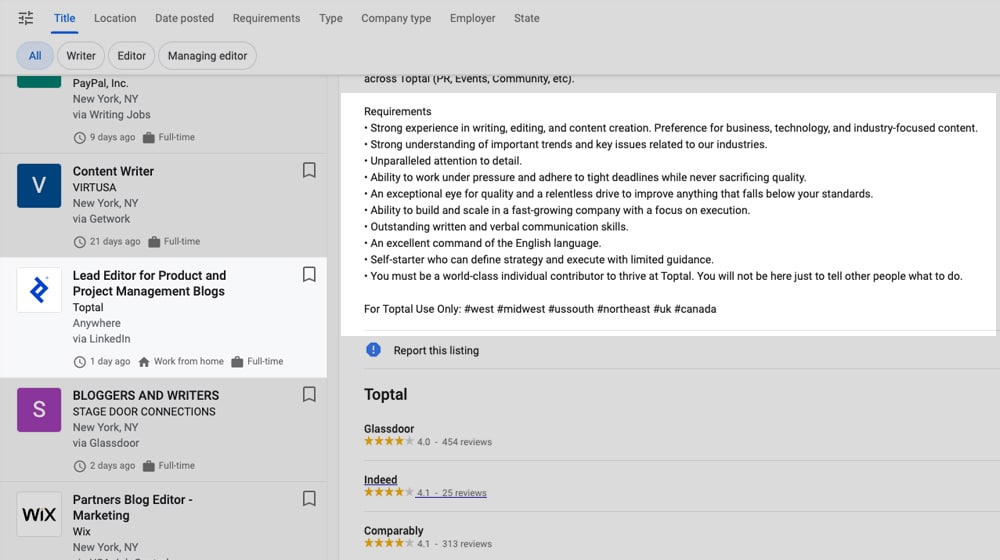Click the Work from home house icon
The width and height of the screenshot is (1000, 560).
tap(144, 362)
